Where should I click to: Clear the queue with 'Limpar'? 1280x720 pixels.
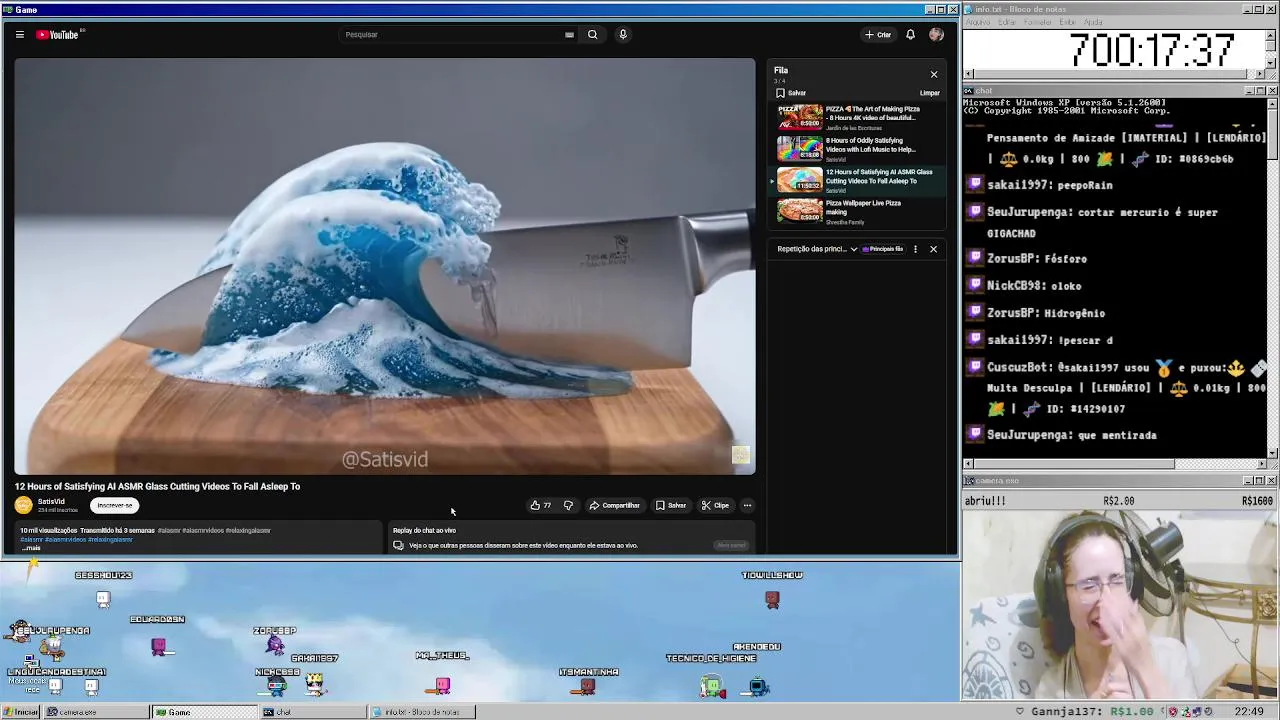(x=929, y=93)
